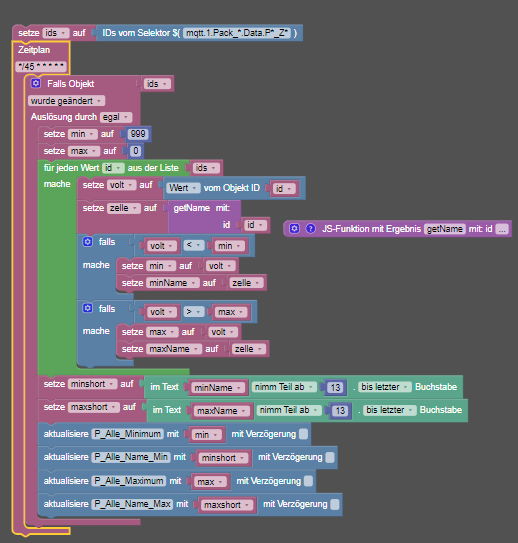Toggle delay checkbox on P_Alle_Maximum row
This screenshot has width=518, height=543.
[x=308, y=481]
